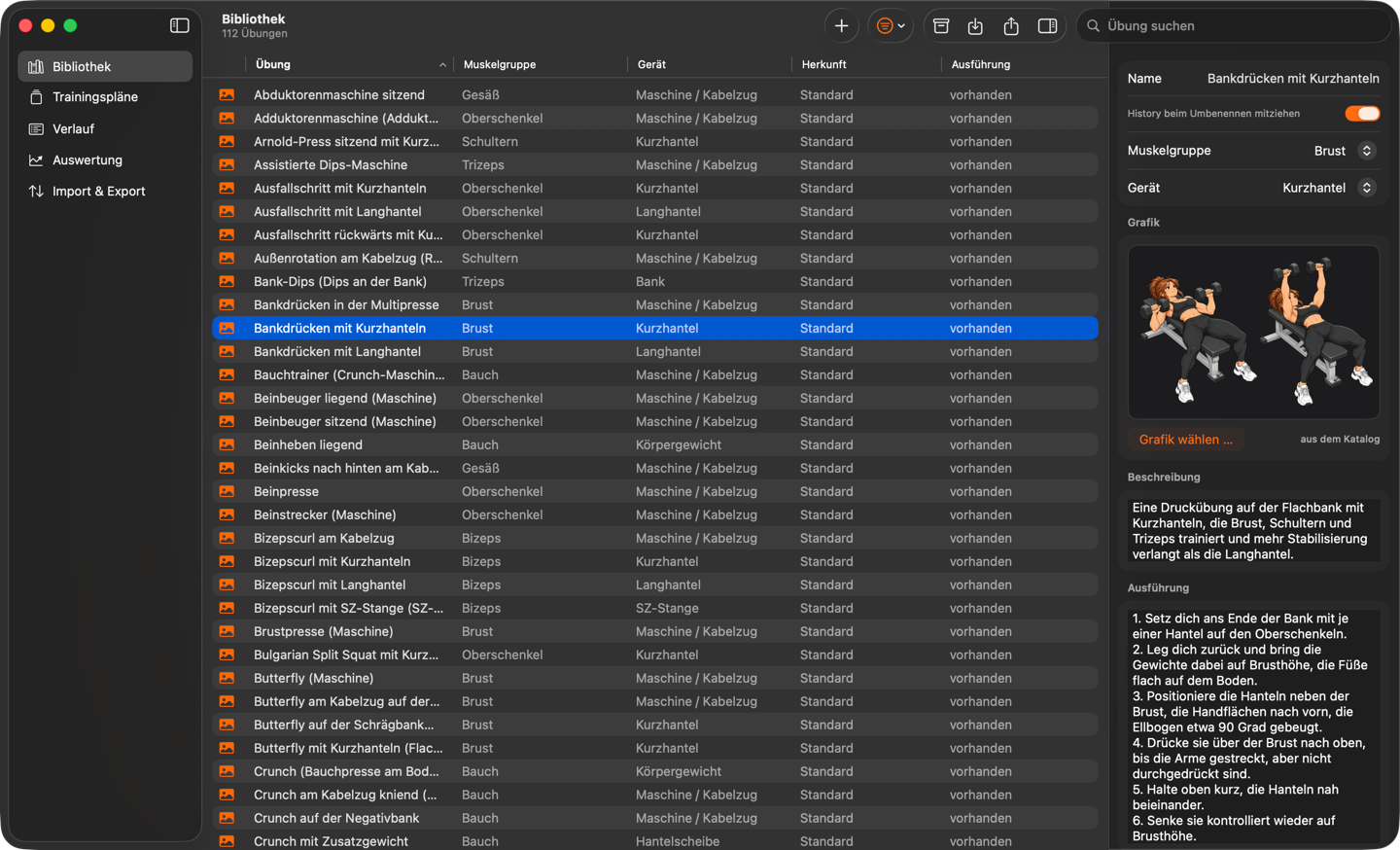1400x850 pixels.
Task: Open Bibliothek in the sidebar
Action: tap(105, 66)
